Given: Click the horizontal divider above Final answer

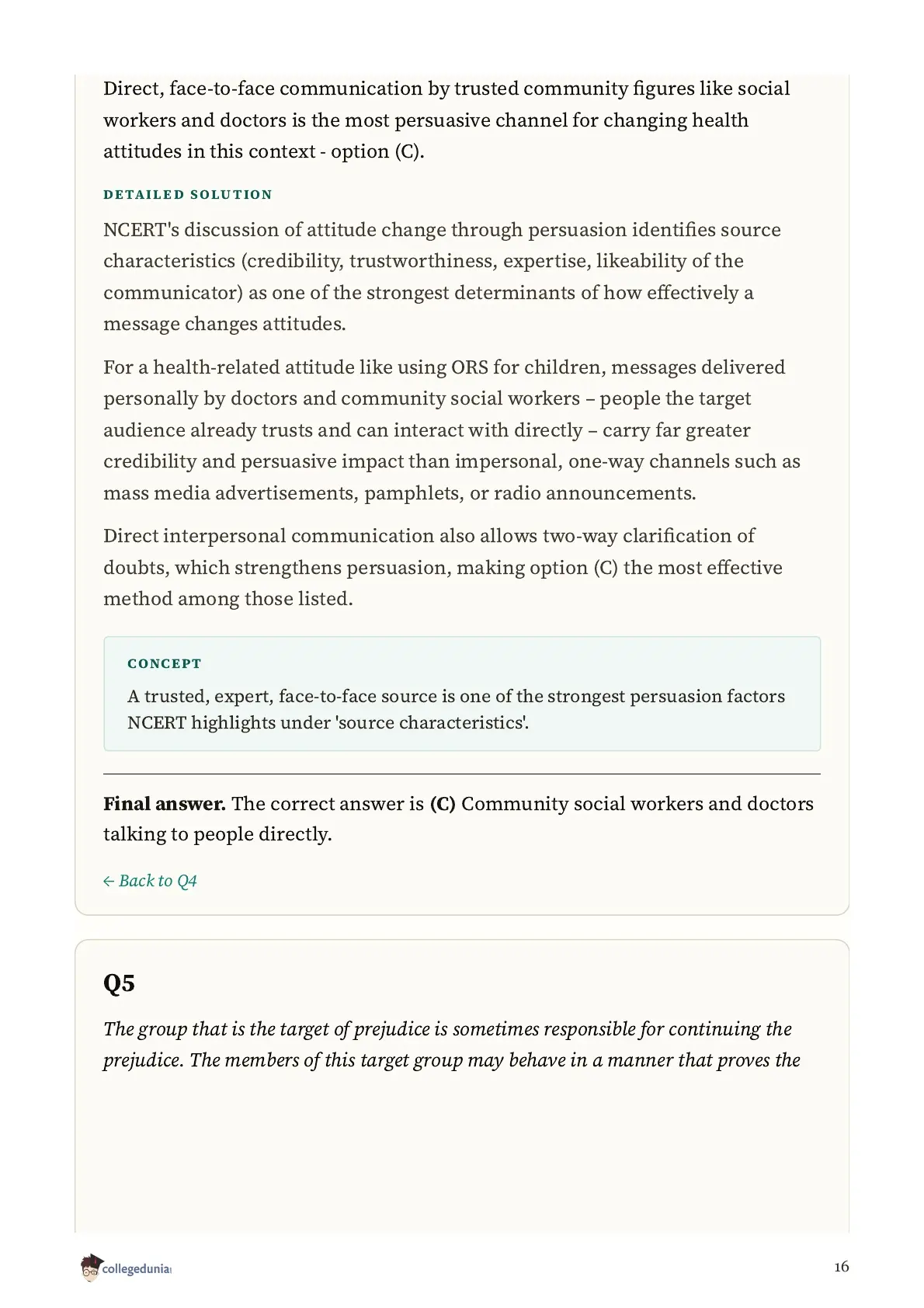Looking at the screenshot, I should (462, 774).
